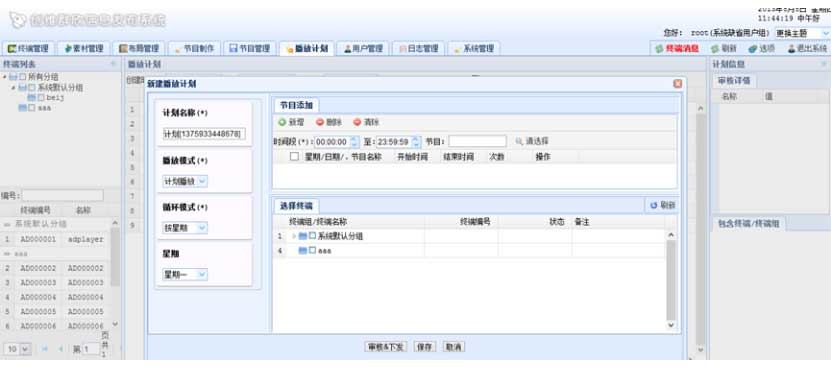Image resolution: width=831 pixels, height=367 pixels.
Task: Switch to the 布局管理 tab
Action: point(139,48)
